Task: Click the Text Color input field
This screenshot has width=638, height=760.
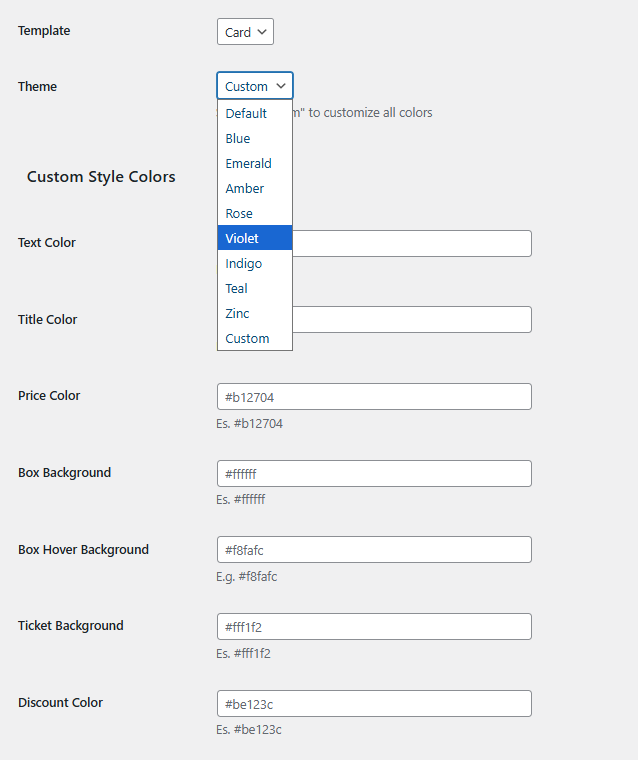Action: point(411,243)
